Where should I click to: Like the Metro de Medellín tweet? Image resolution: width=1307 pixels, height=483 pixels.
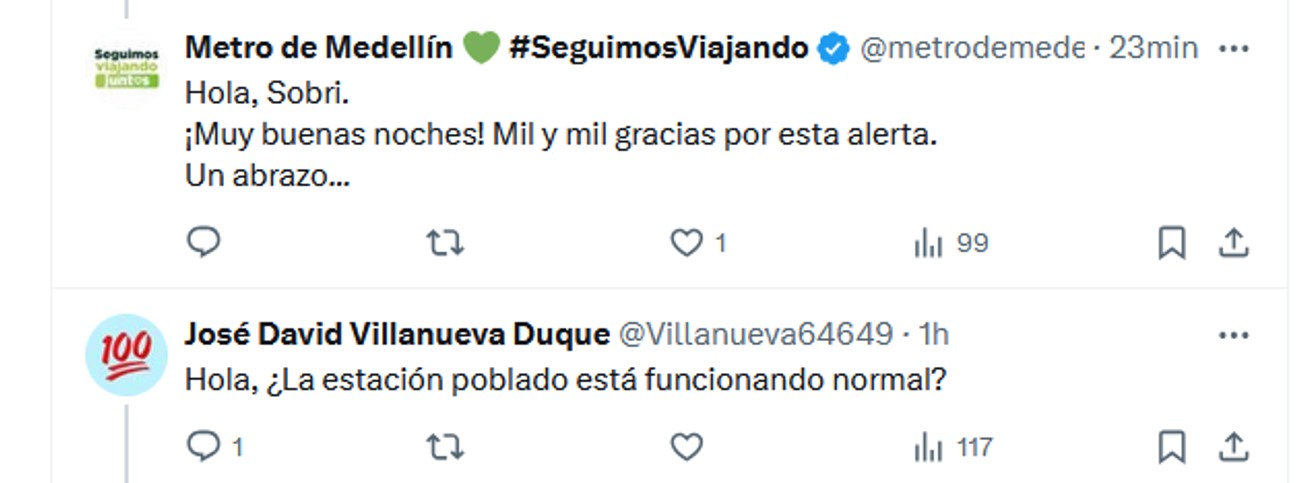point(686,243)
